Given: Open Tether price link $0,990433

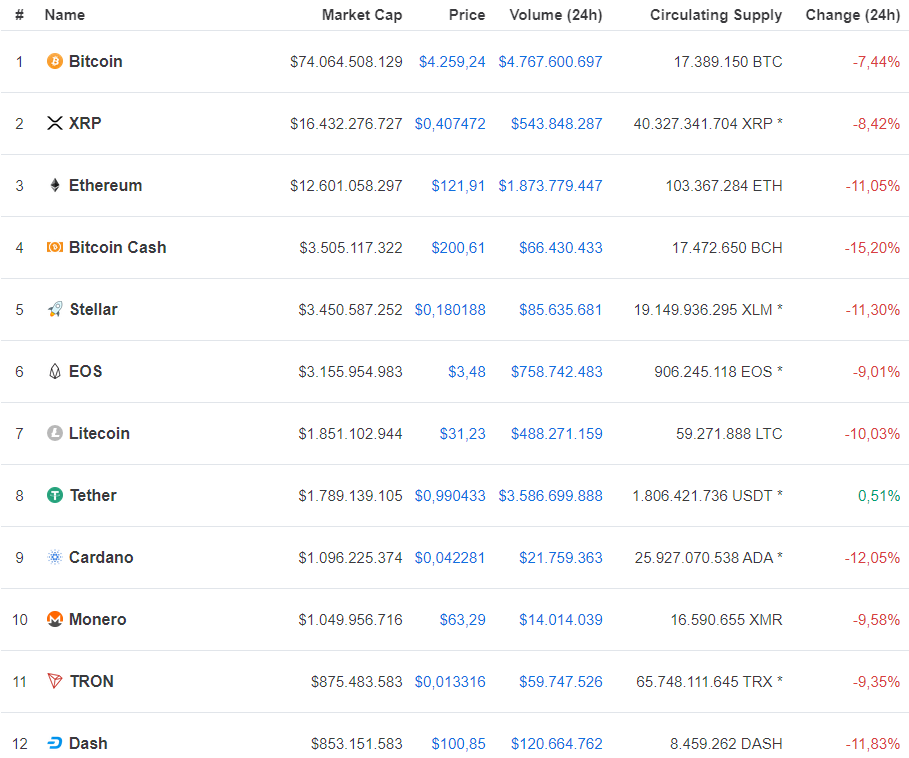Looking at the screenshot, I should point(450,496).
